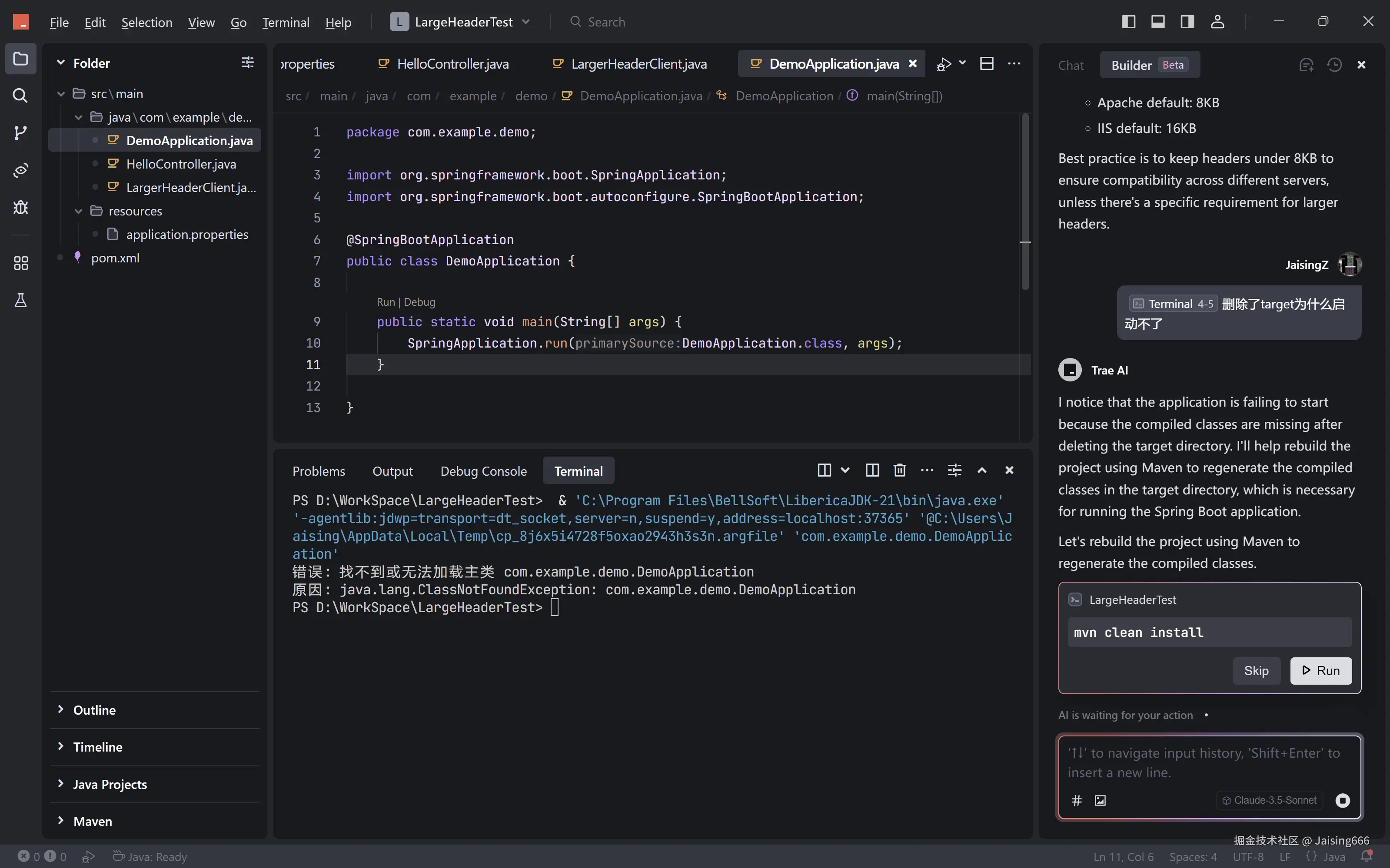The image size is (1390, 868).
Task: Click the chat history clock icon
Action: pyautogui.click(x=1333, y=65)
